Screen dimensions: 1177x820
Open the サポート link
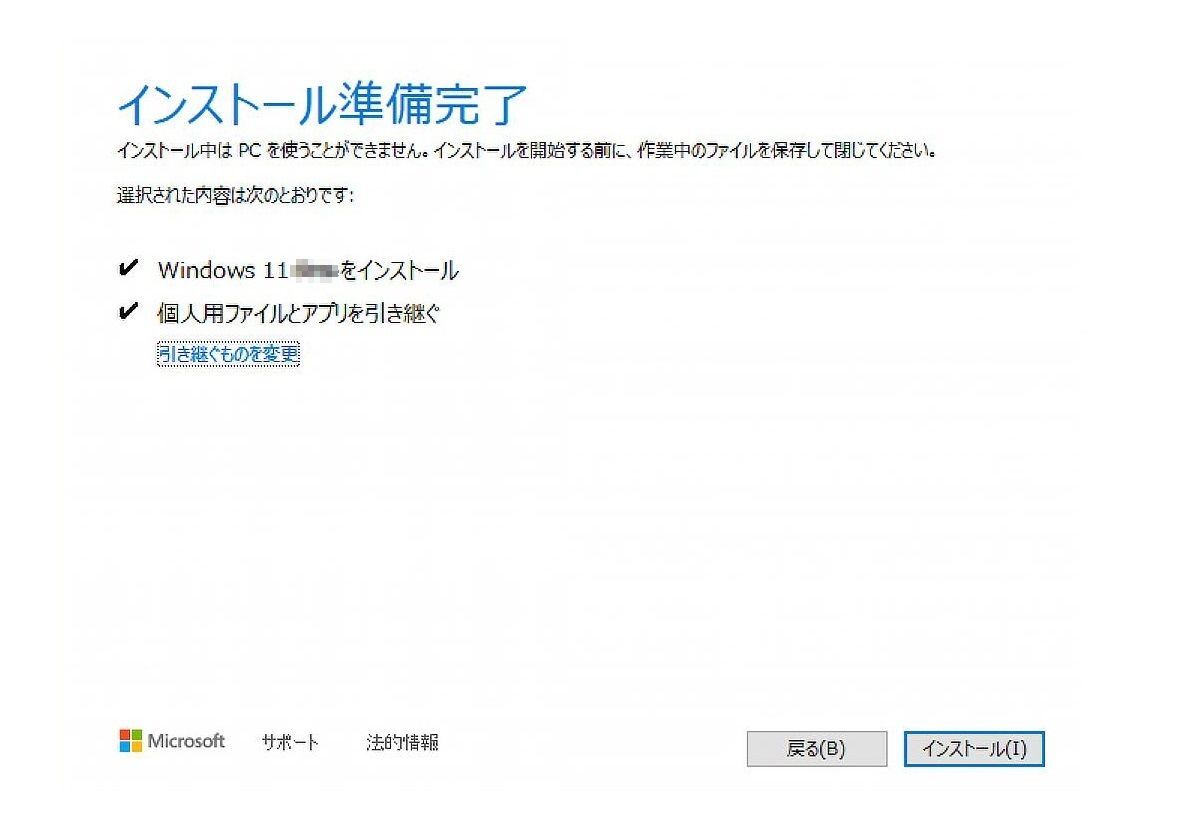click(289, 743)
